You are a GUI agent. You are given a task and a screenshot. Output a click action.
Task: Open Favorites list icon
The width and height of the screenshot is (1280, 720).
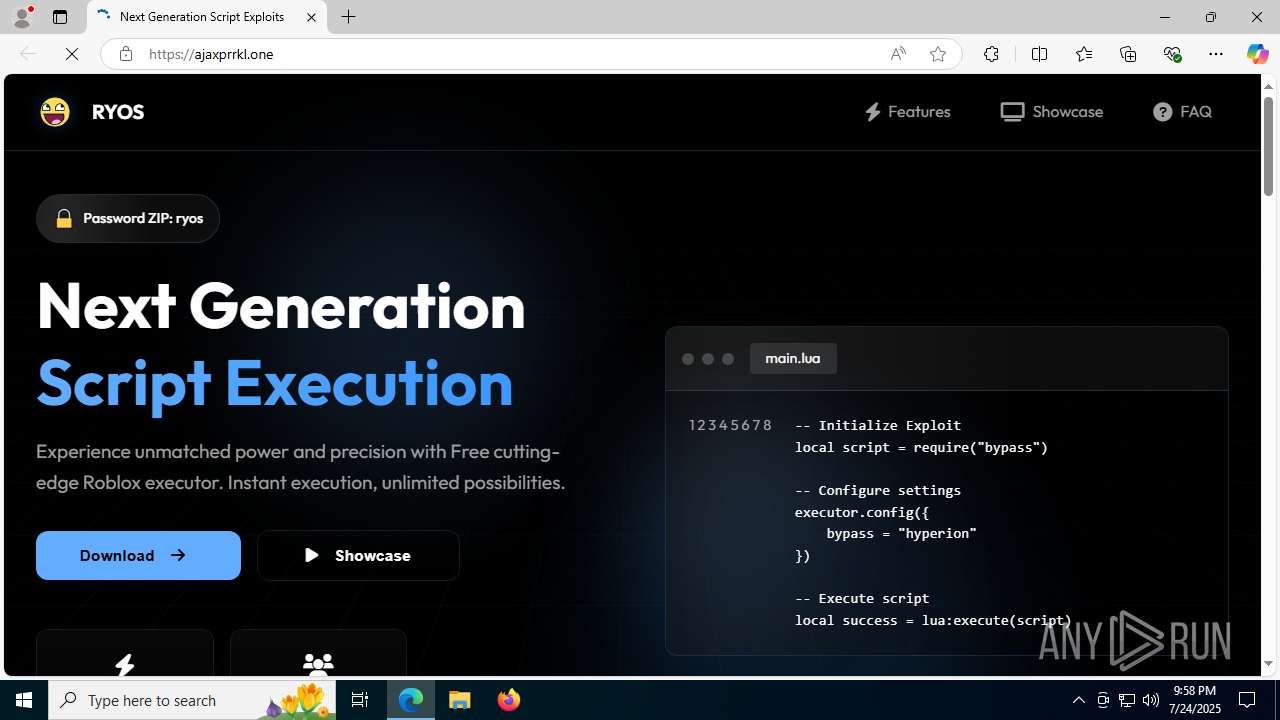point(1083,54)
